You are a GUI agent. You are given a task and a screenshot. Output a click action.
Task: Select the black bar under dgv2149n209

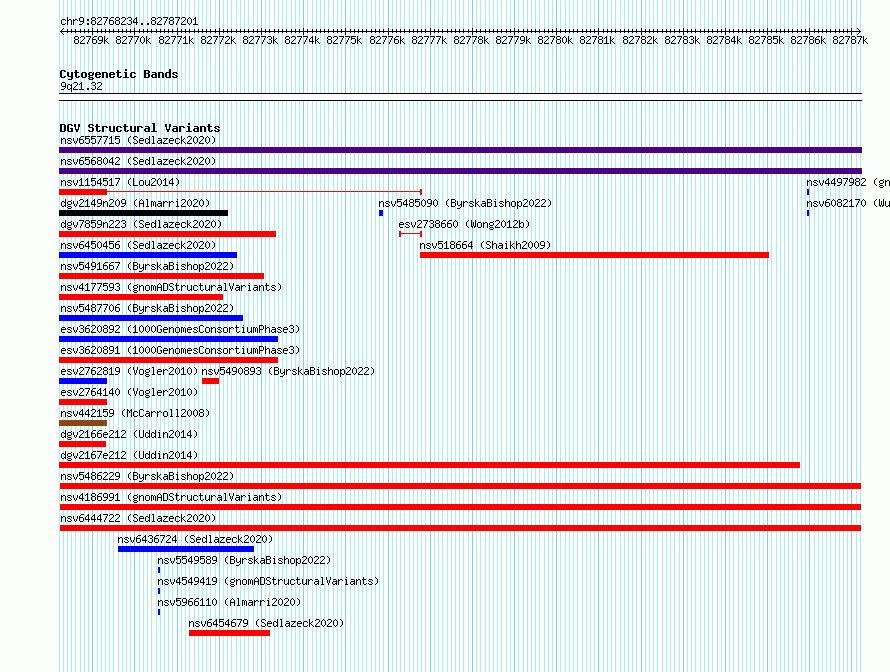coord(144,213)
